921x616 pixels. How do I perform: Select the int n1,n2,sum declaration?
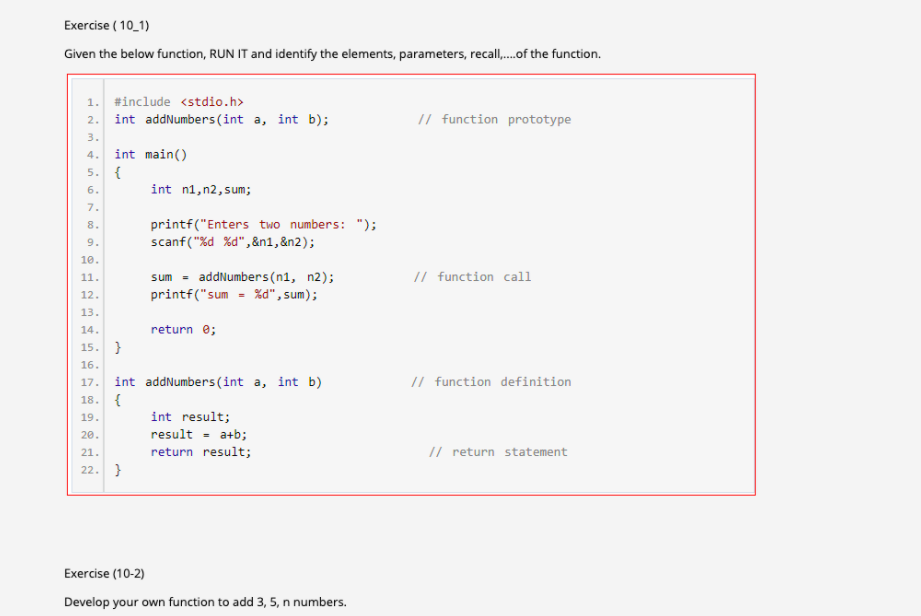pyautogui.click(x=201, y=189)
